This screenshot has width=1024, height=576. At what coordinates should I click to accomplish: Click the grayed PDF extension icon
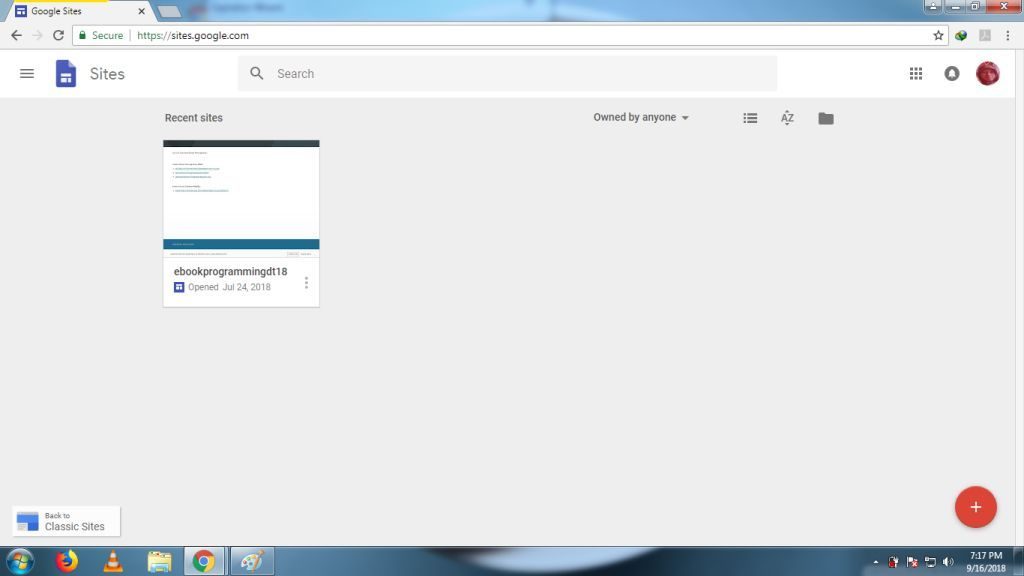(985, 35)
